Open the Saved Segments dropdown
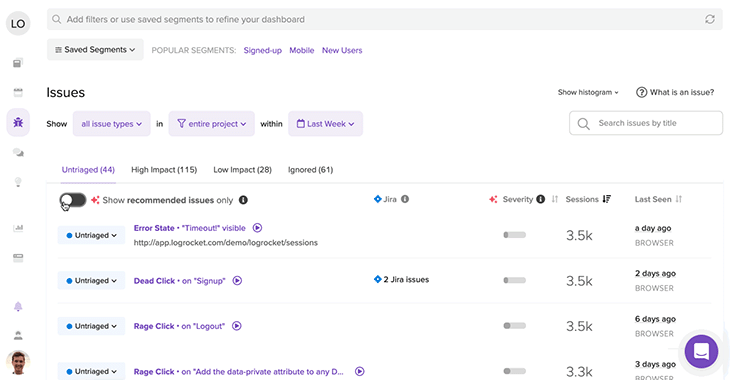The height and width of the screenshot is (380, 730). (95, 49)
